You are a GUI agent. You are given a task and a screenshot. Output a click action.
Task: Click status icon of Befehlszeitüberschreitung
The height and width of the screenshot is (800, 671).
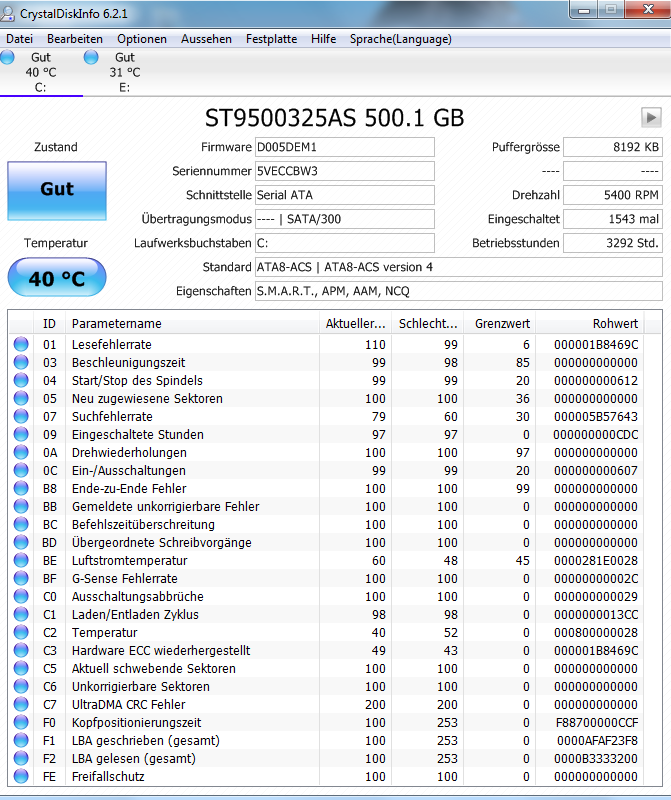point(21,524)
